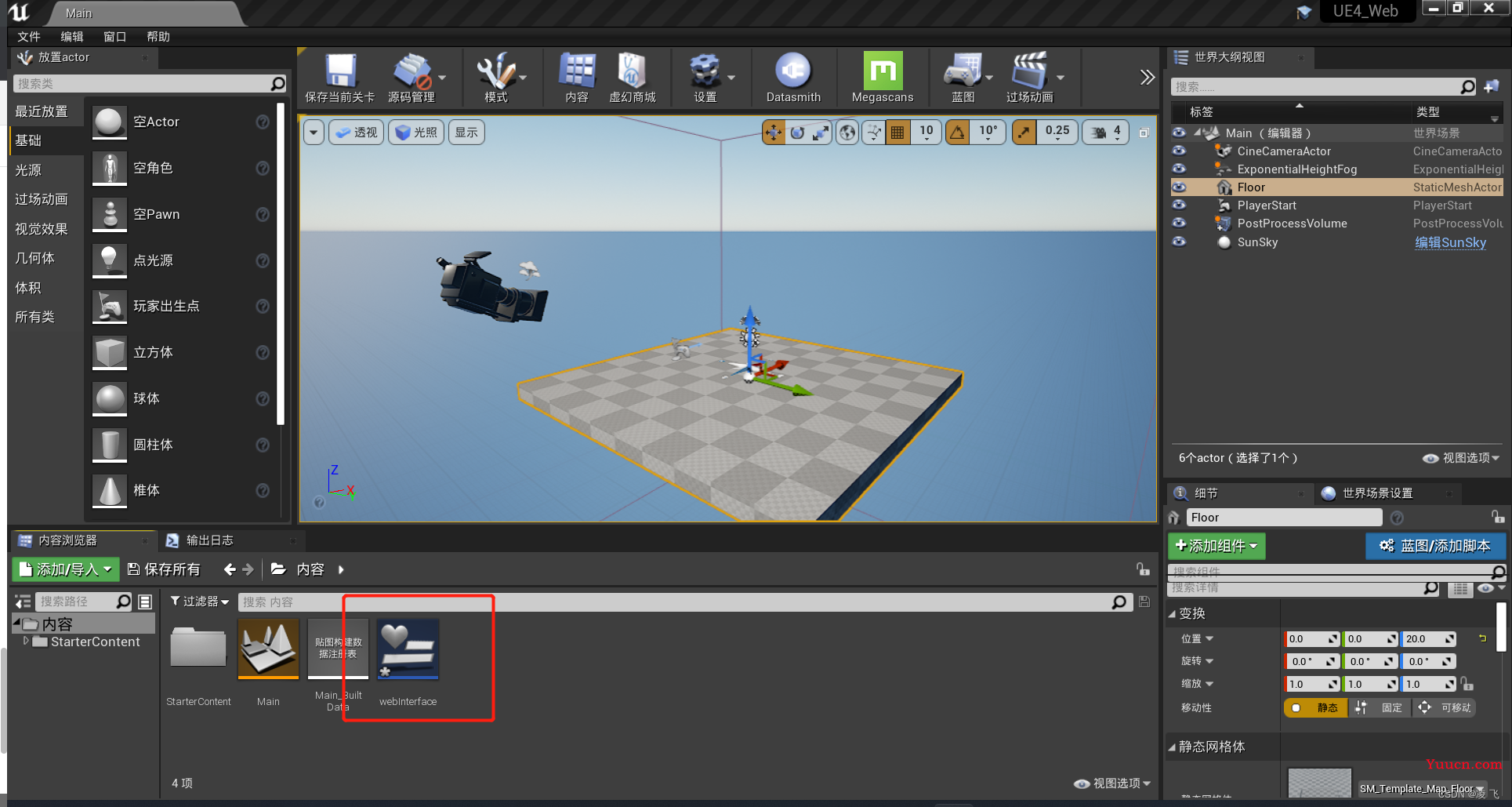Hide the SunSky actor via eye icon

(x=1179, y=242)
